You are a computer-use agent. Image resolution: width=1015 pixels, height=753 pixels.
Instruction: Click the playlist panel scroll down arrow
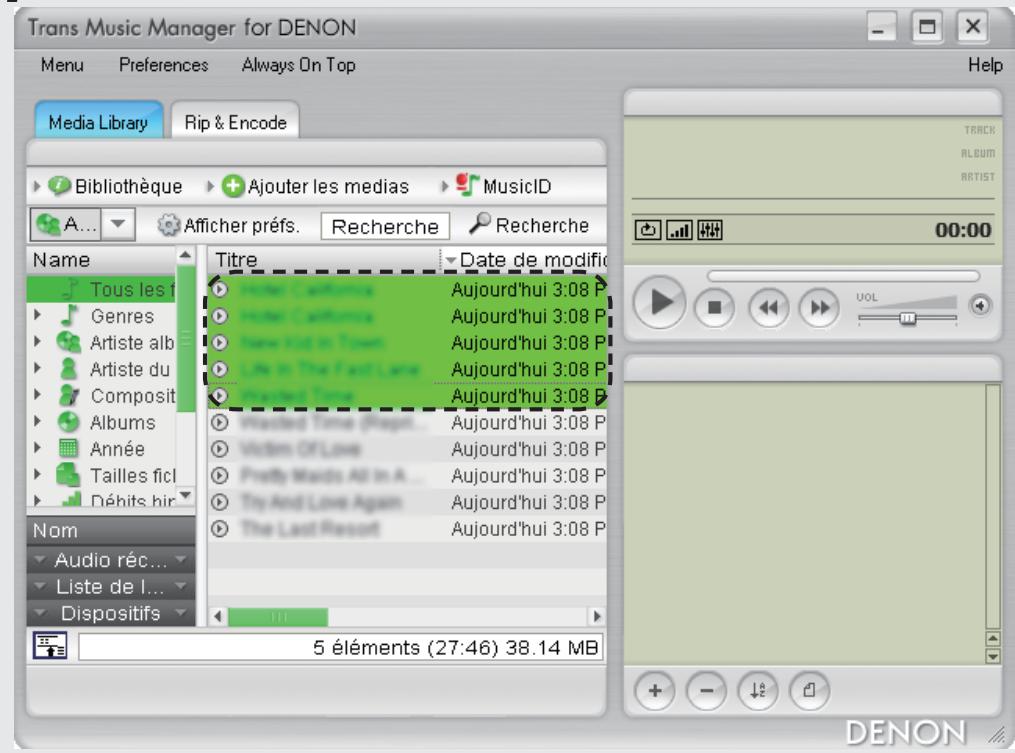click(992, 657)
